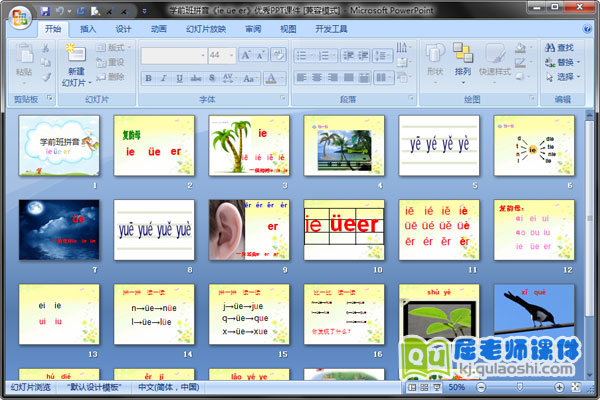
Task: Open the 插入 ribbon tab
Action: click(88, 29)
